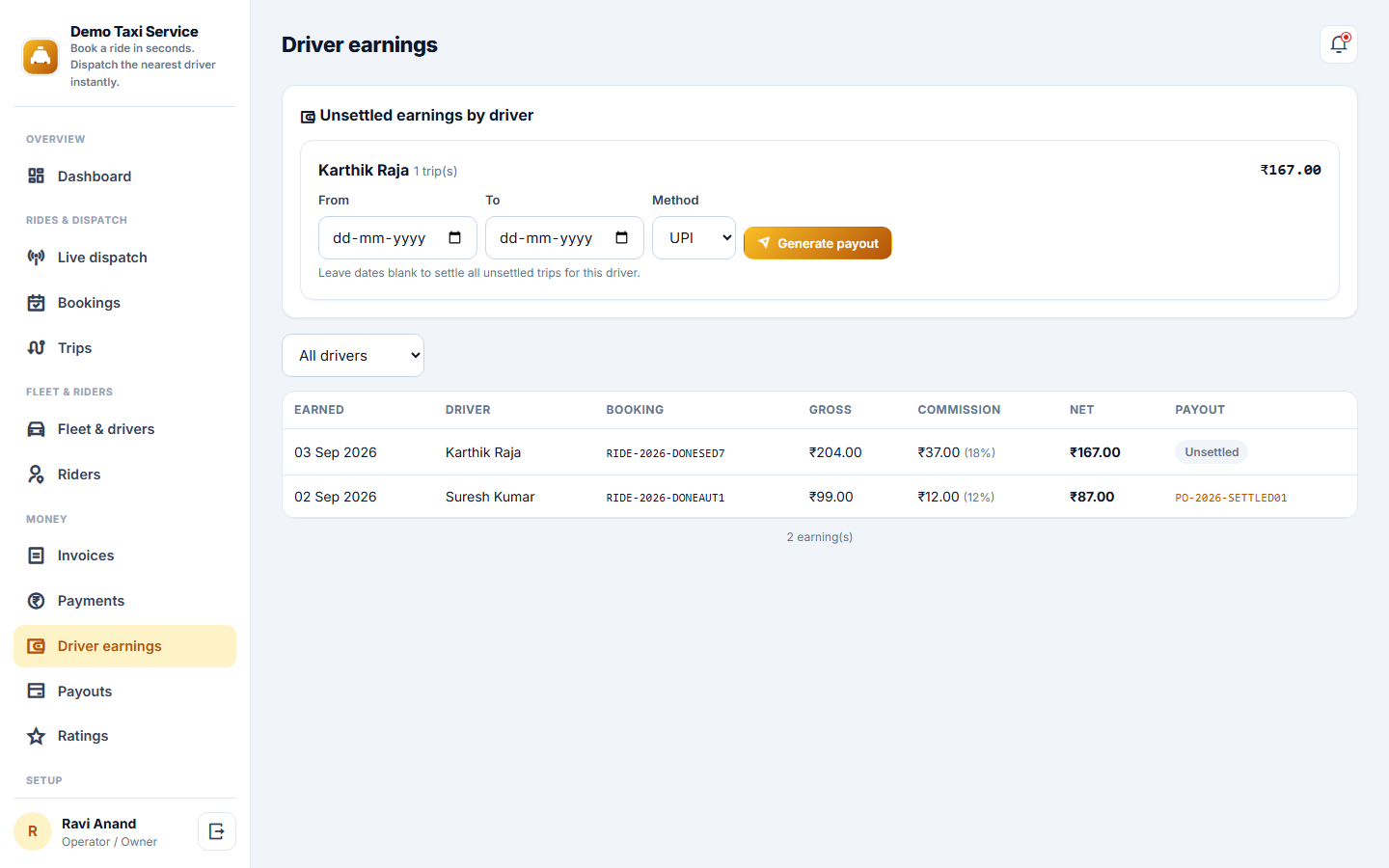
Task: Click the Fleet & drivers car icon
Action: point(36,428)
